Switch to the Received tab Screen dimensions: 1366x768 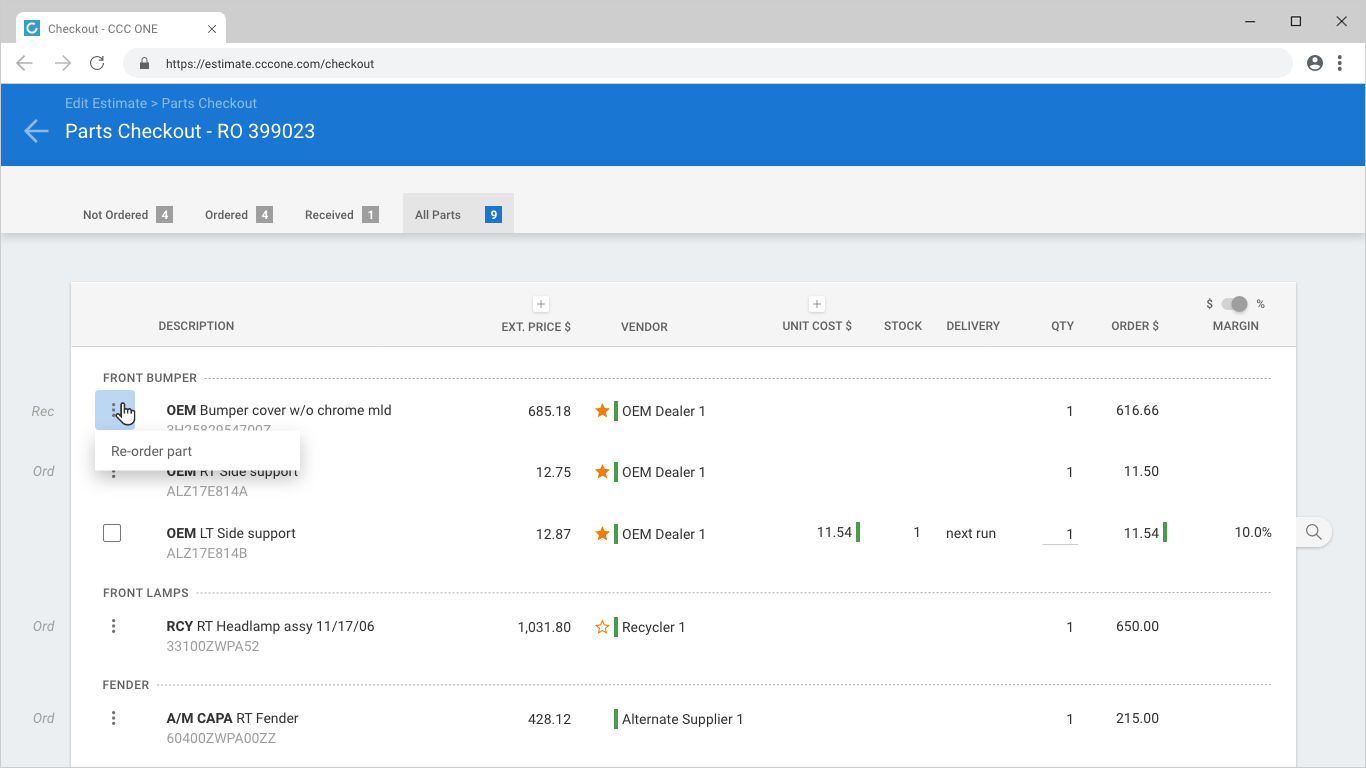(x=341, y=214)
